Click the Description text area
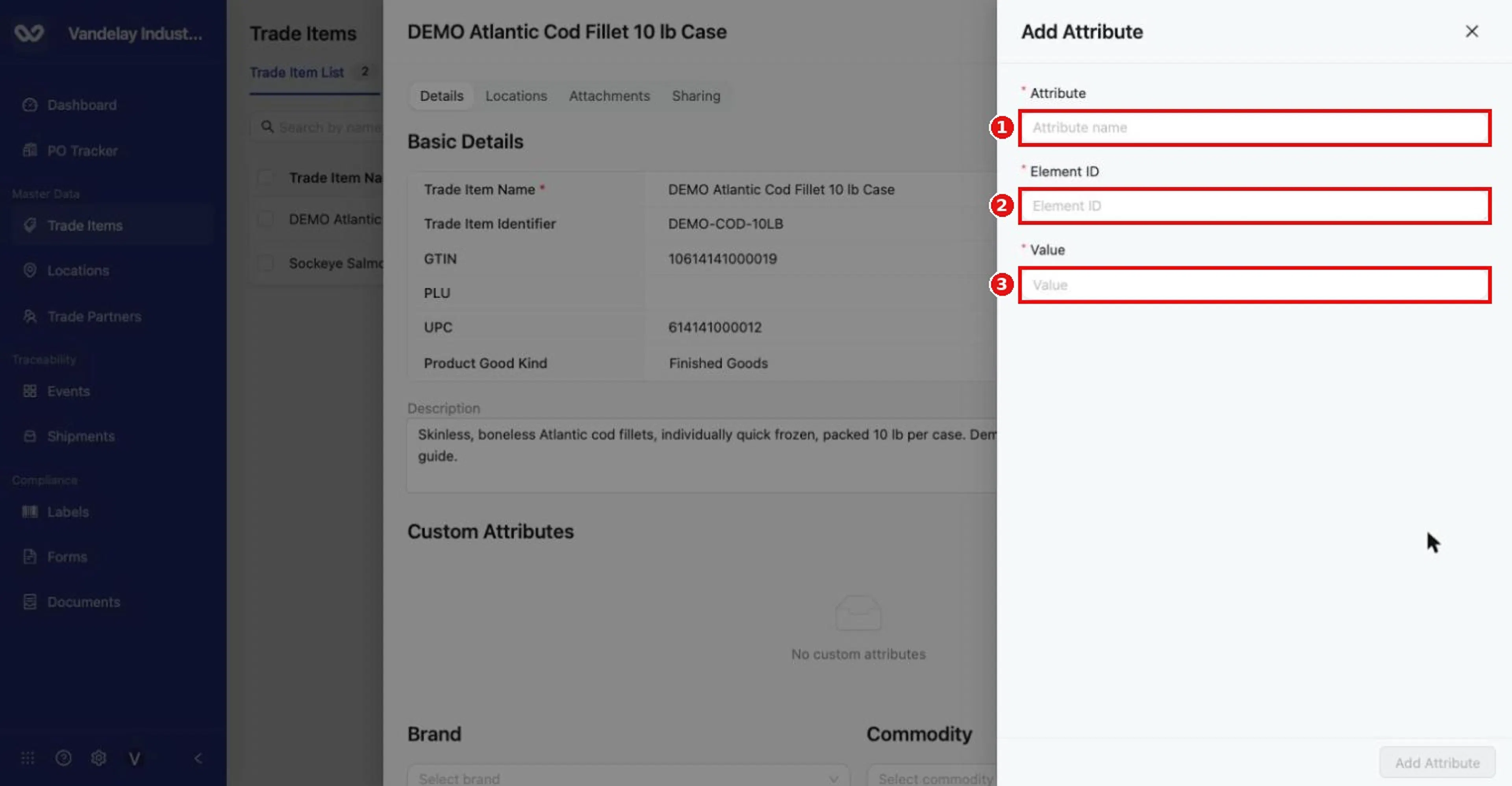Viewport: 1512px width, 786px height. pyautogui.click(x=702, y=456)
